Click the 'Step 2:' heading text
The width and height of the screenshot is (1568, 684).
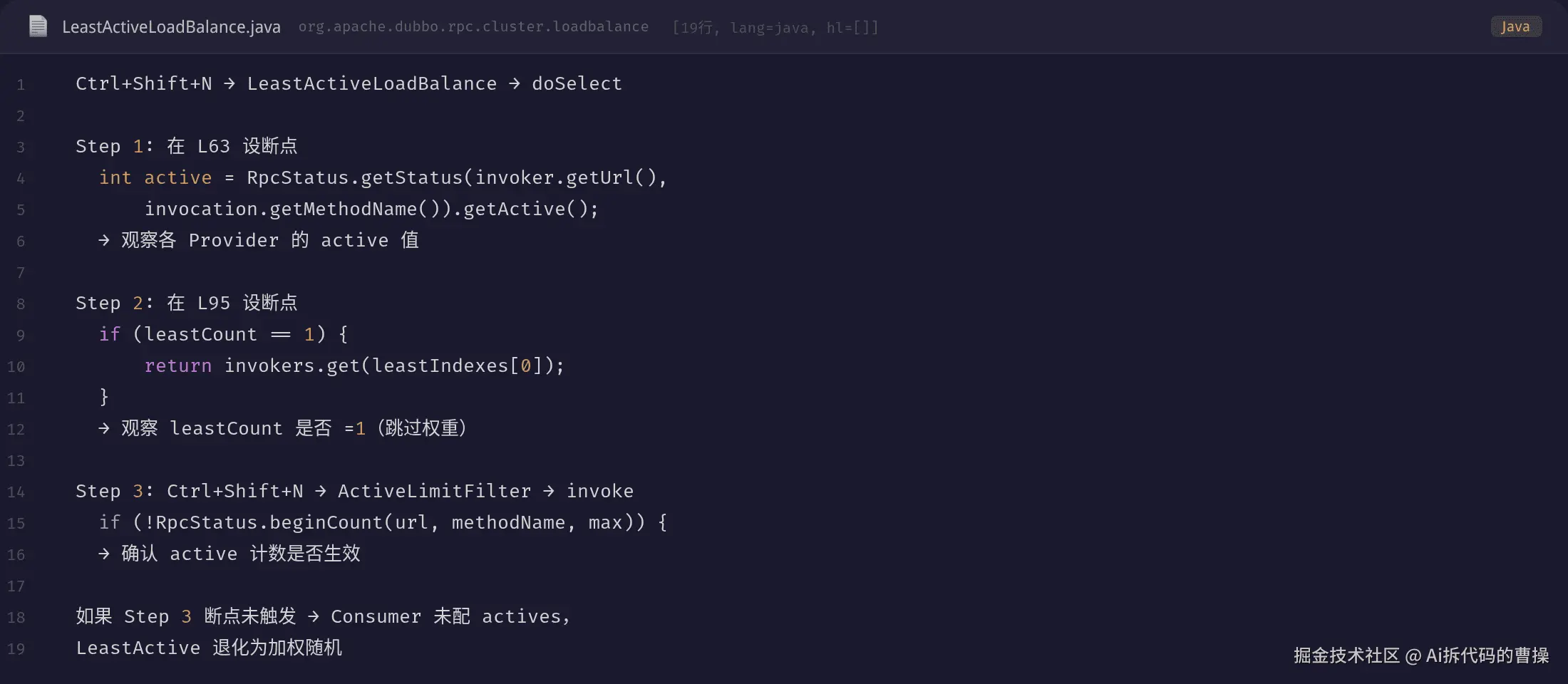[114, 303]
